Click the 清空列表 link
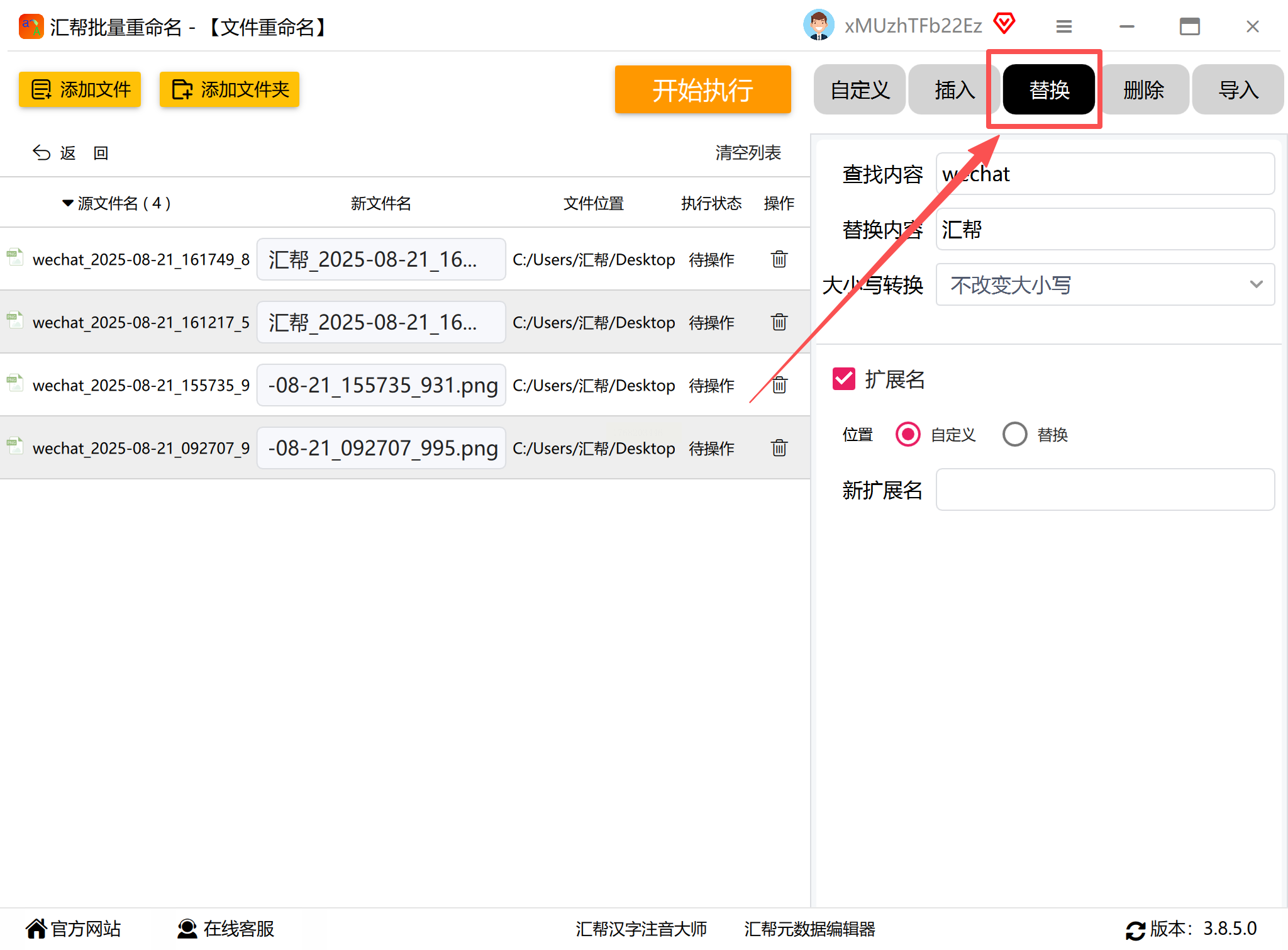Screen dimensions: 1288x950 748,153
